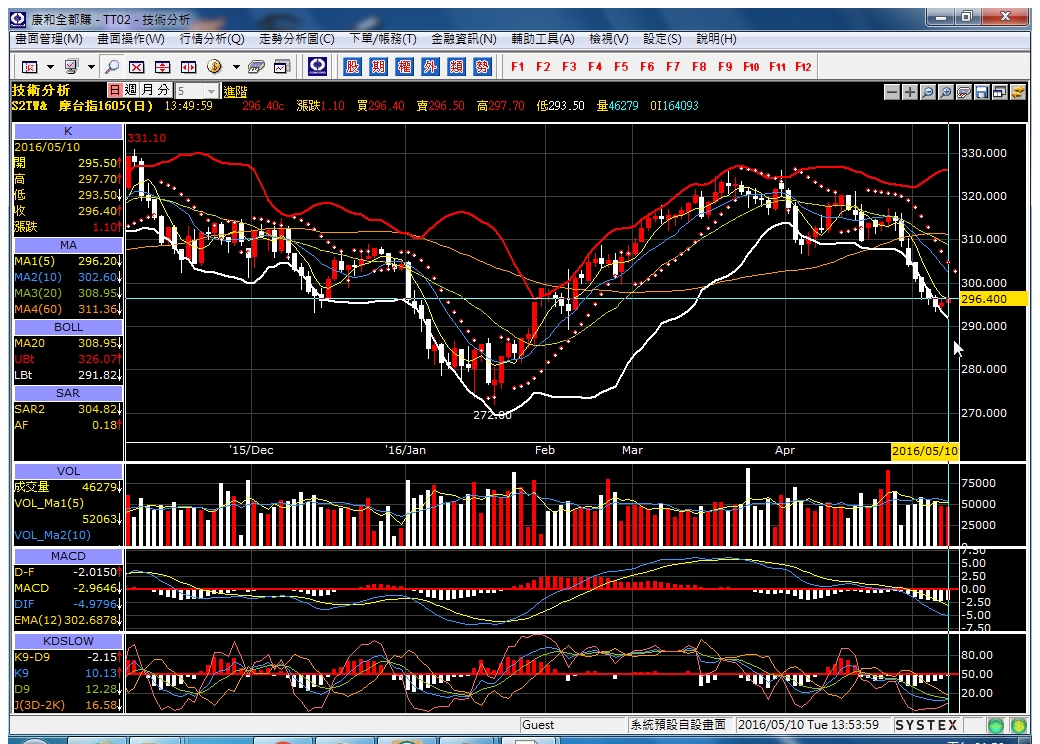Switch chart period to 週 (weekly)
The width and height of the screenshot is (1040, 744).
131,90
